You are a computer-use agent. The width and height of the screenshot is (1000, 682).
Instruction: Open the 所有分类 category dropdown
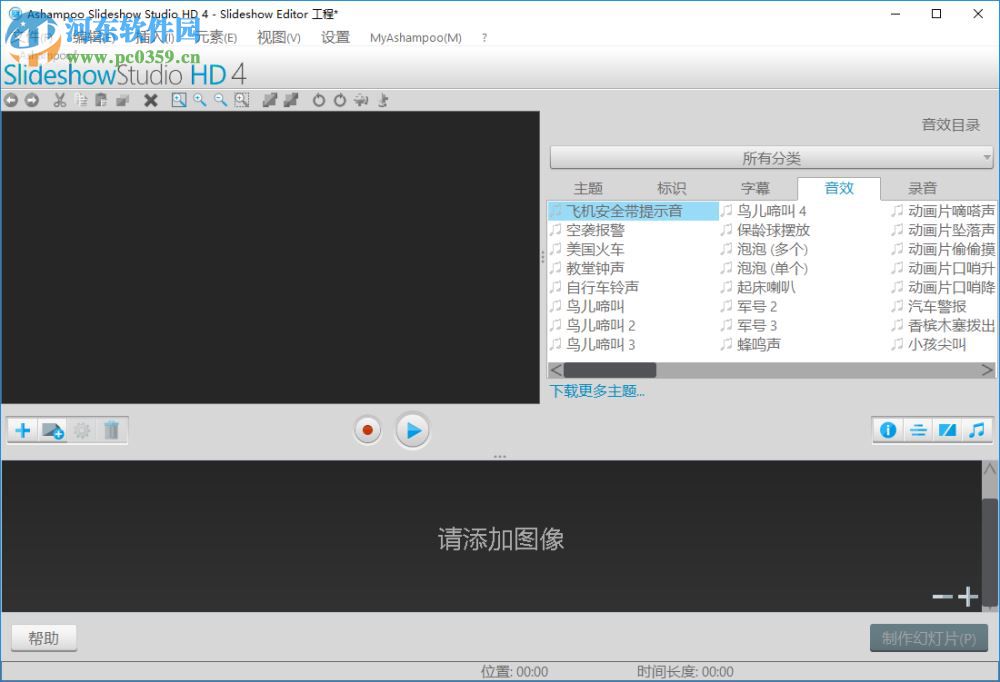[770, 157]
